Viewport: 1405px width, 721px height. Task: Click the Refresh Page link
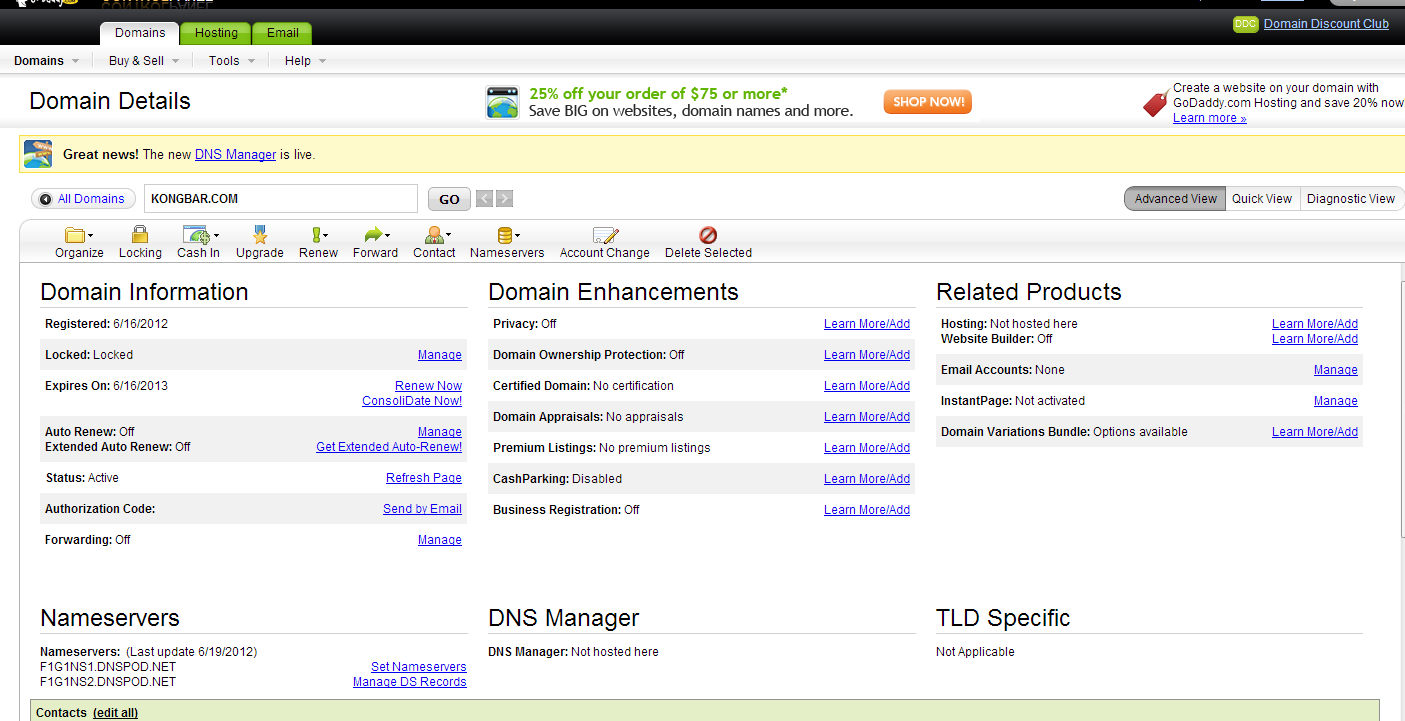coord(424,478)
